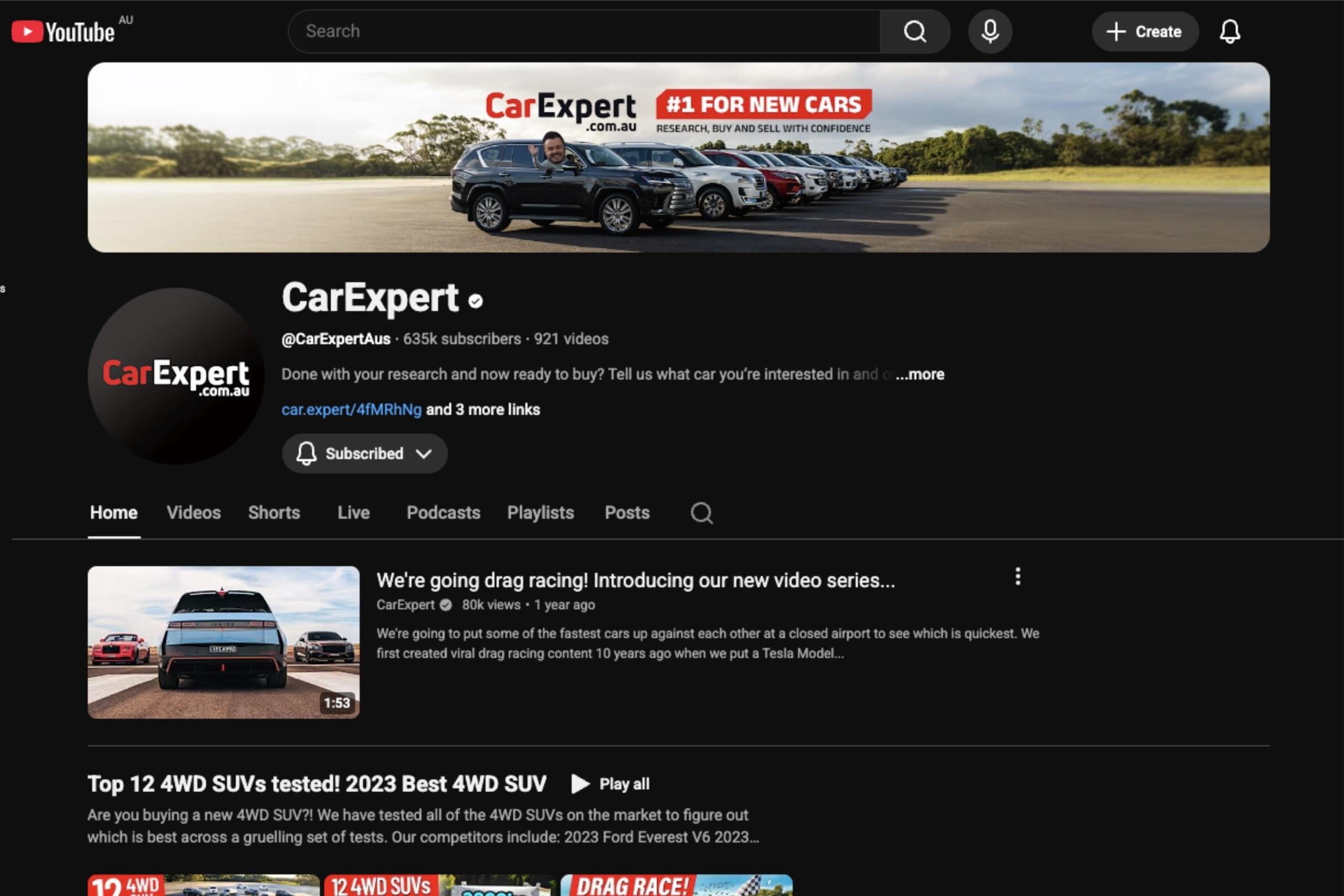This screenshot has height=896, width=1344.
Task: Go to the Playlists tab
Action: (540, 513)
